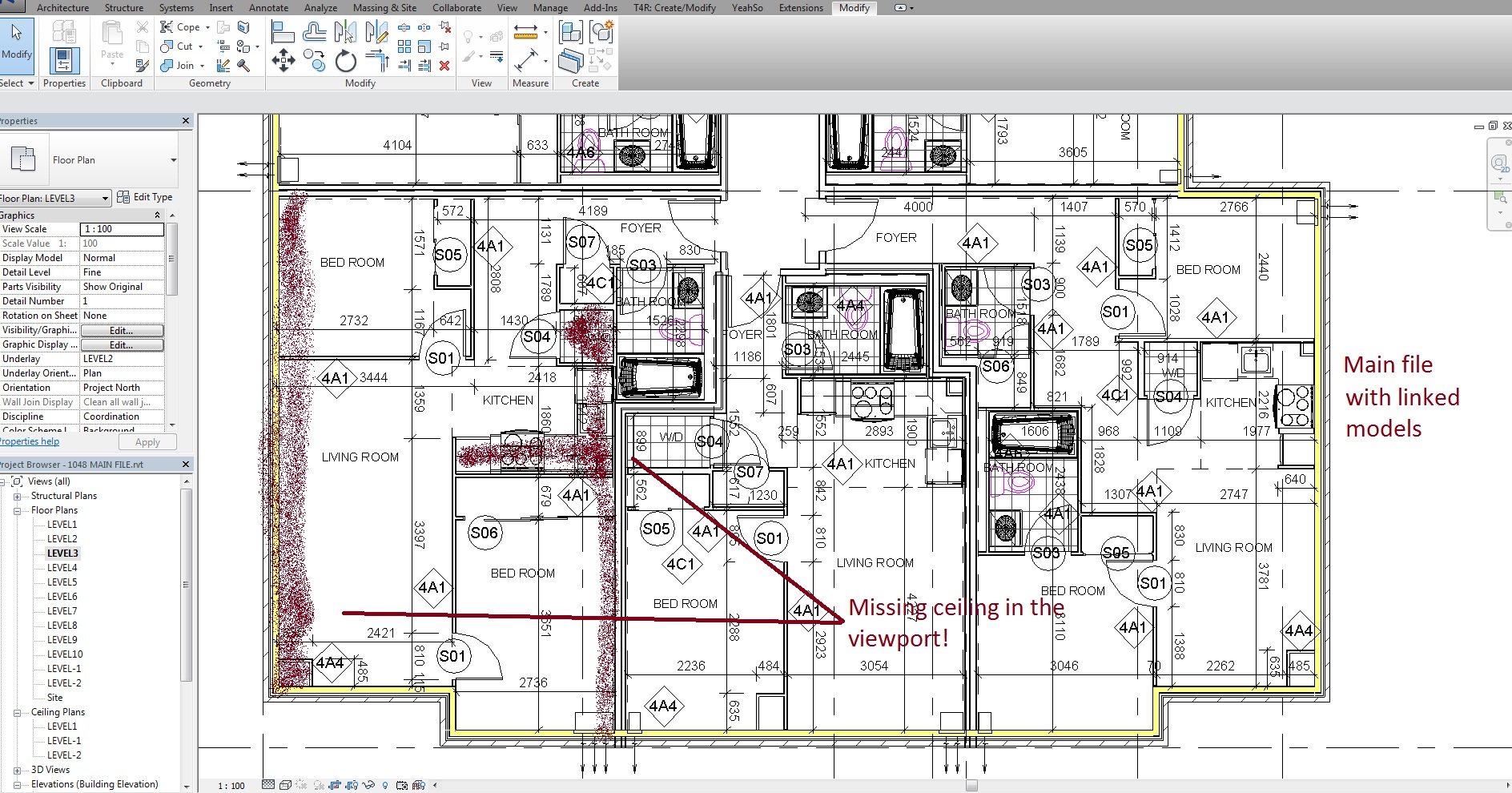1512x793 pixels.
Task: Collapse the Graphics properties section
Action: [157, 215]
